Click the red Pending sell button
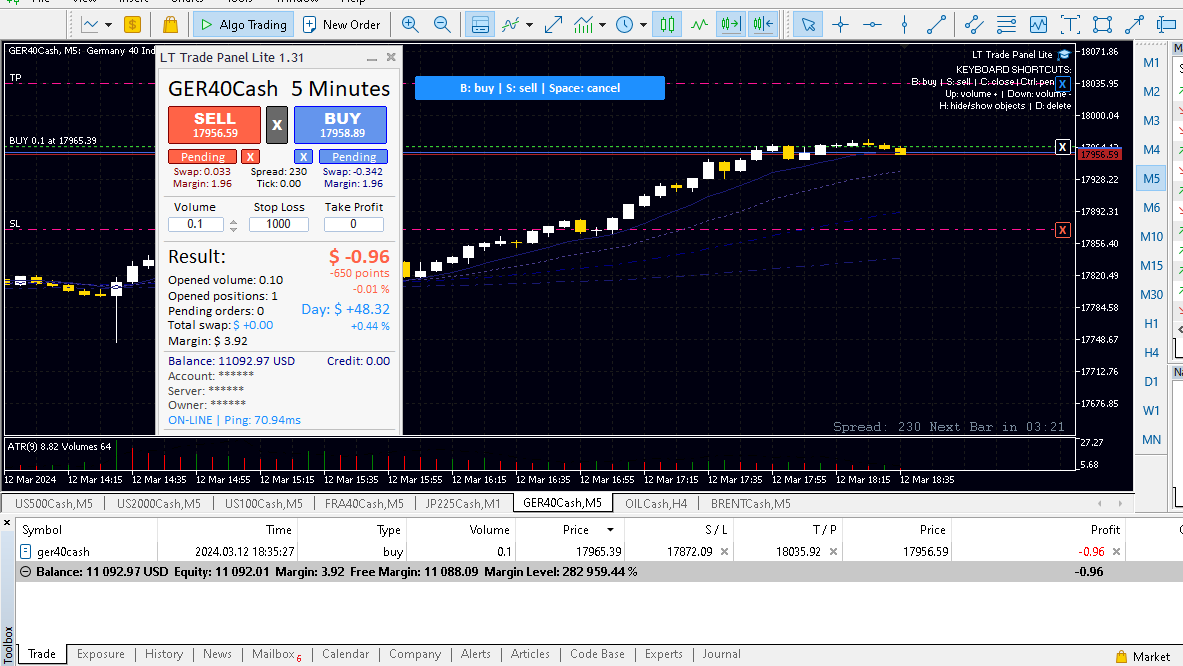The width and height of the screenshot is (1183, 666). pyautogui.click(x=202, y=157)
